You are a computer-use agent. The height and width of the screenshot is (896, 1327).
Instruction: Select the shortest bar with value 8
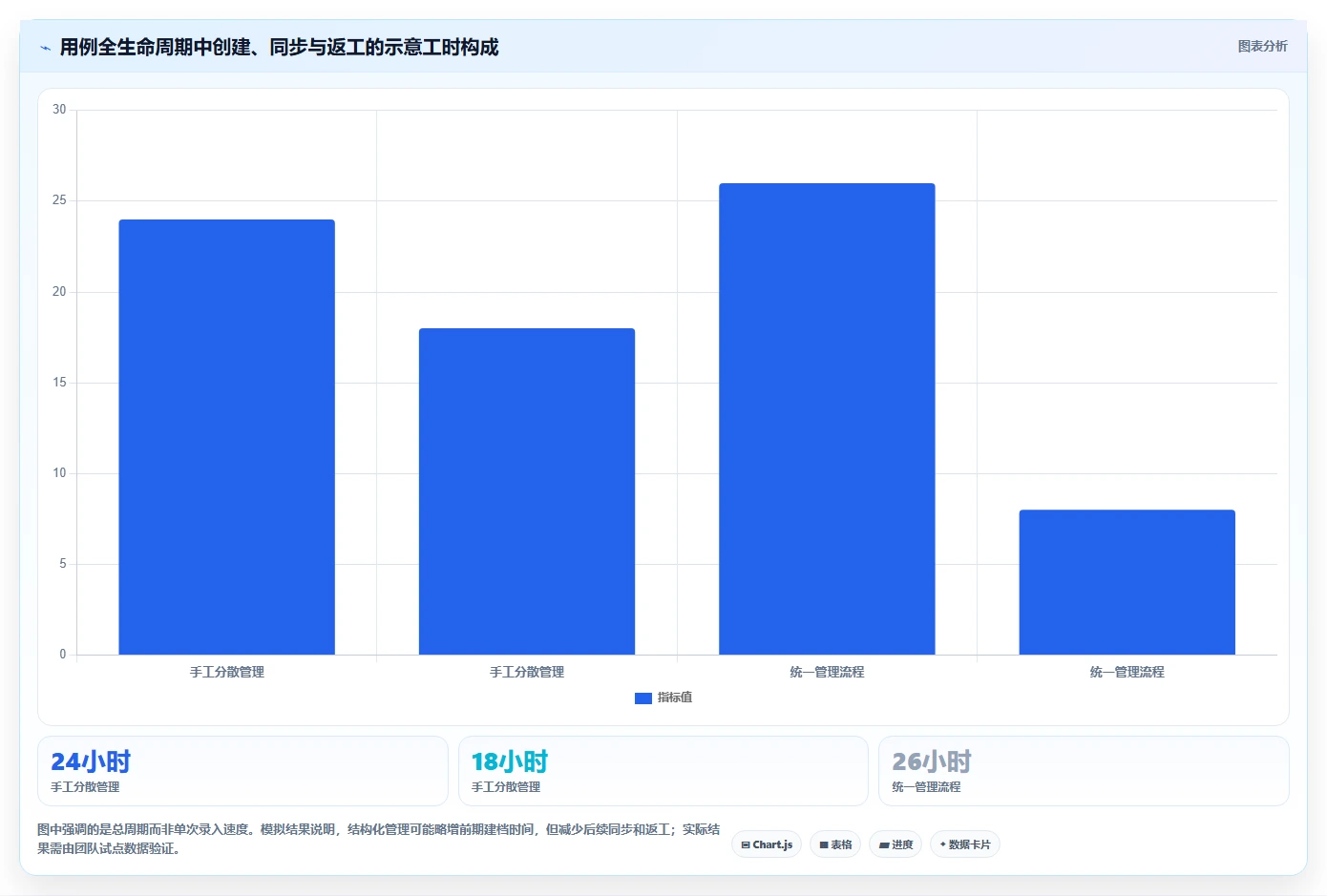click(x=1127, y=582)
